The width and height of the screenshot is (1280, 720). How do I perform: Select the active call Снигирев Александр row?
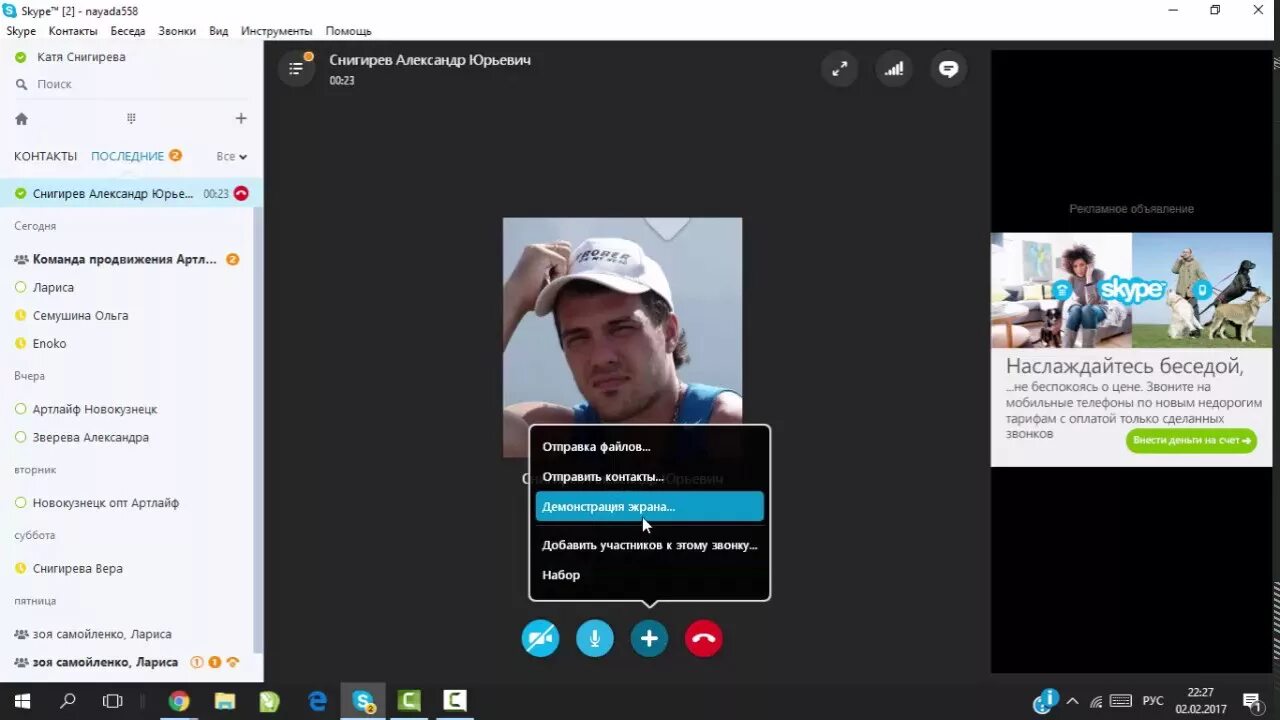coord(131,193)
